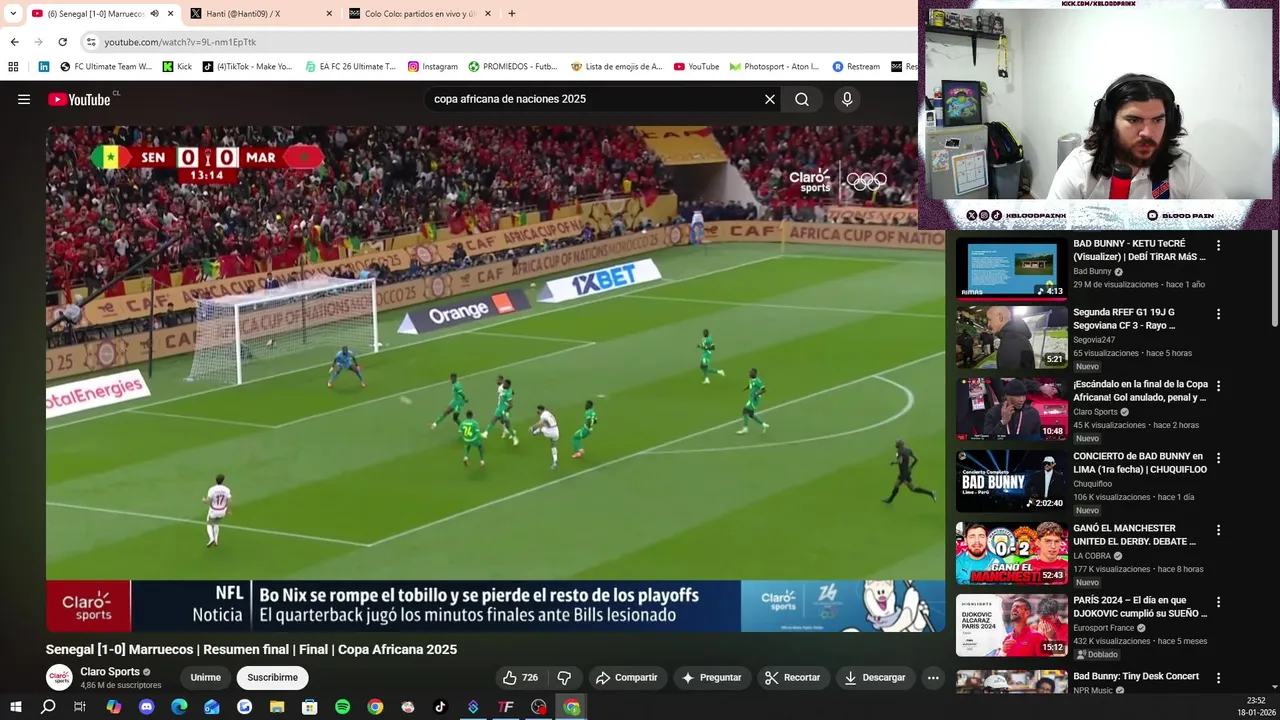Go back using browser back arrow
The height and width of the screenshot is (720, 1280).
click(14, 42)
